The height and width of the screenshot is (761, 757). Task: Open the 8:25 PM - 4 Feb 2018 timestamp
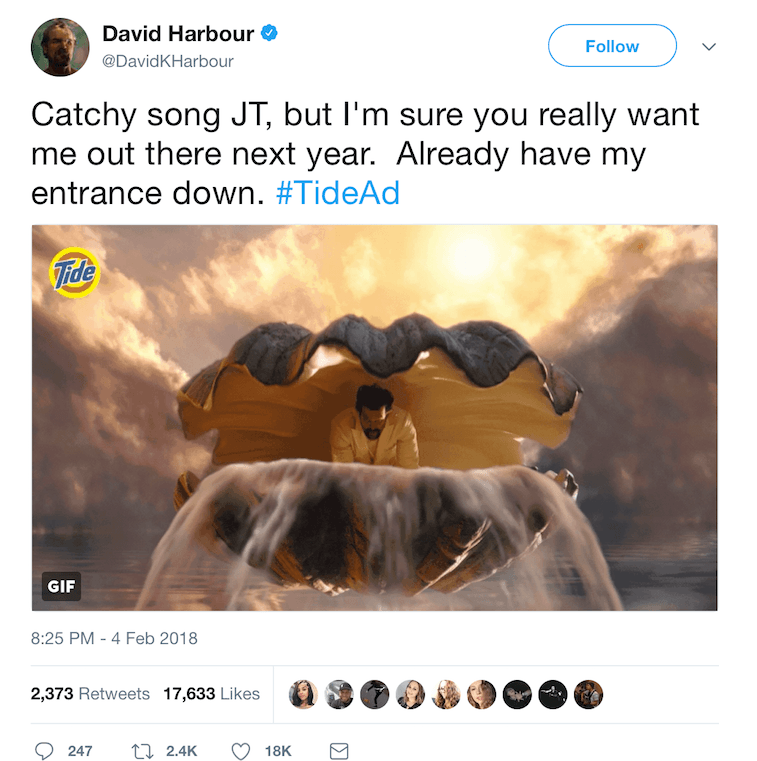click(x=114, y=638)
